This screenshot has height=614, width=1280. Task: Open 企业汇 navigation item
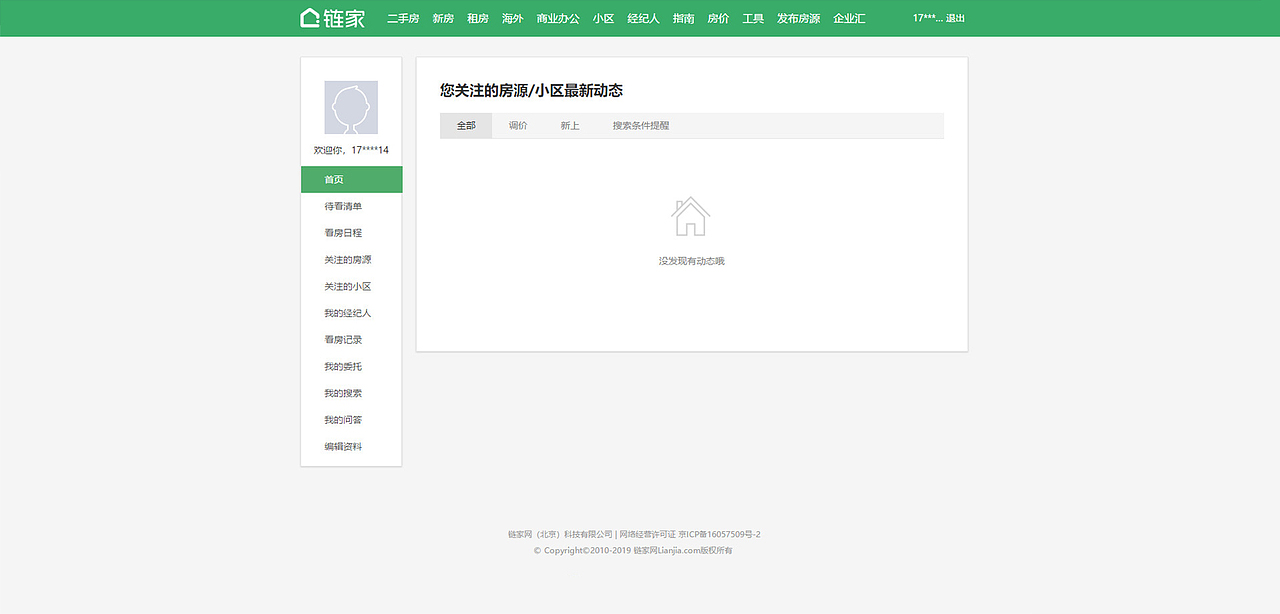tap(849, 19)
